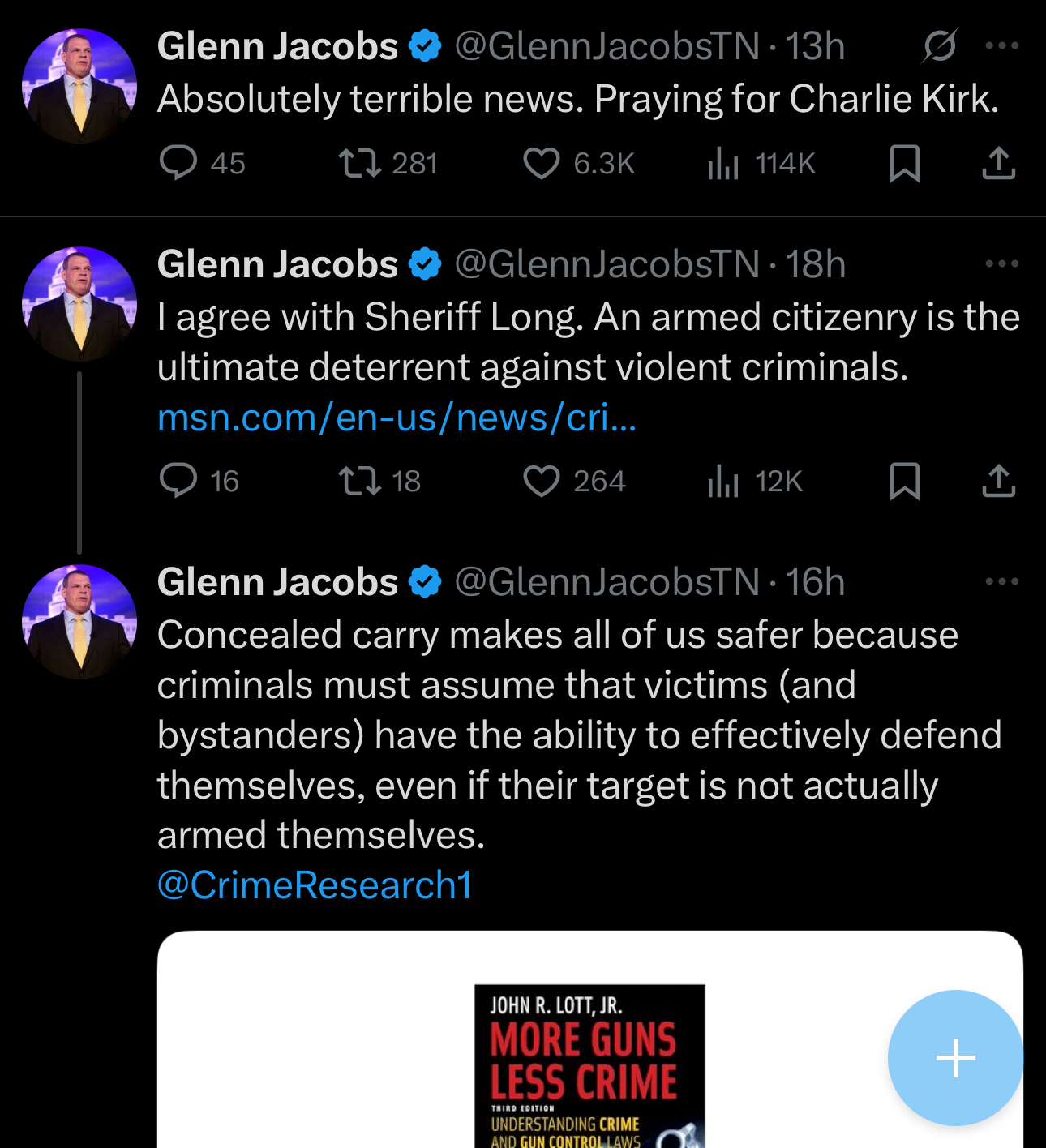
Task: Like the tweet with 264 likes
Action: point(541,480)
